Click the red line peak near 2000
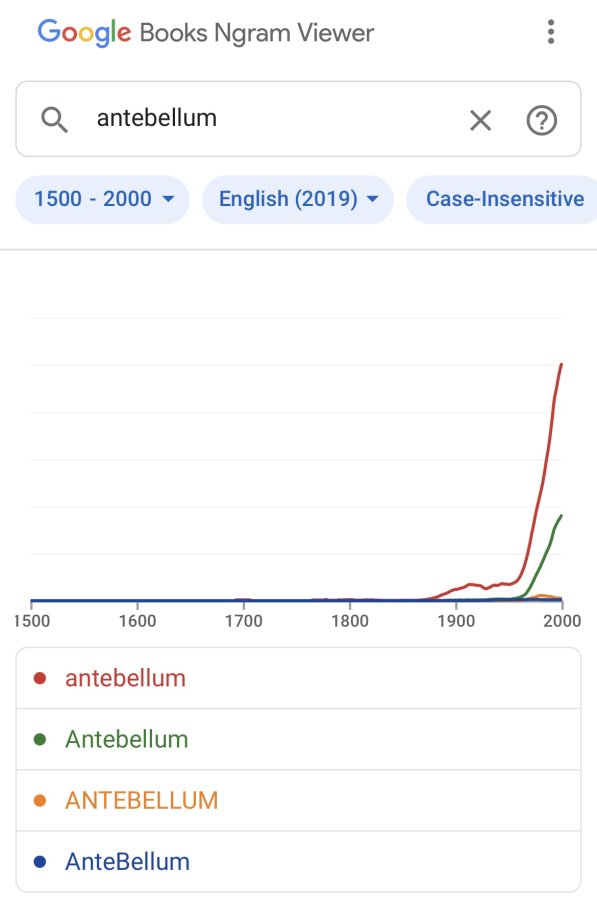 (x=561, y=365)
